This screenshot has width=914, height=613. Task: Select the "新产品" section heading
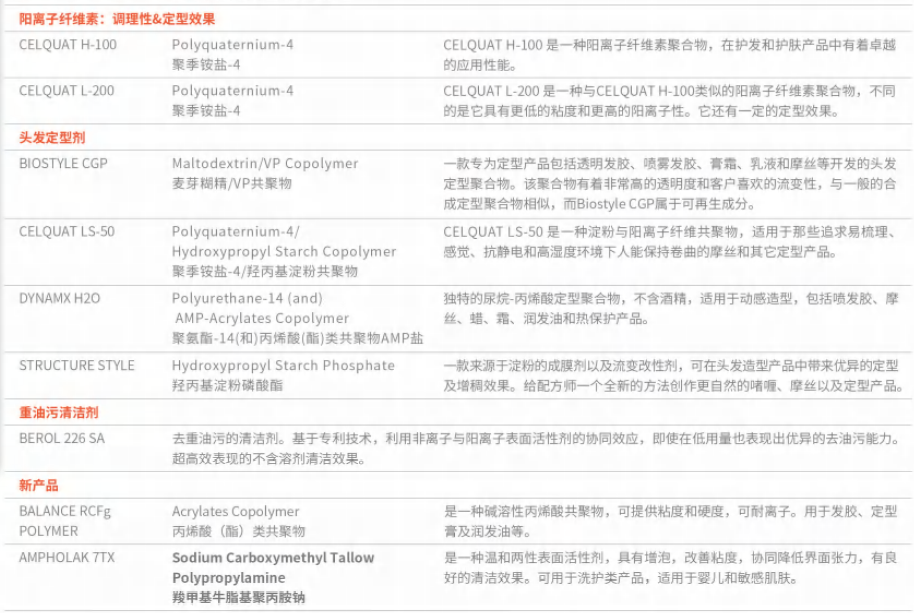coord(38,485)
